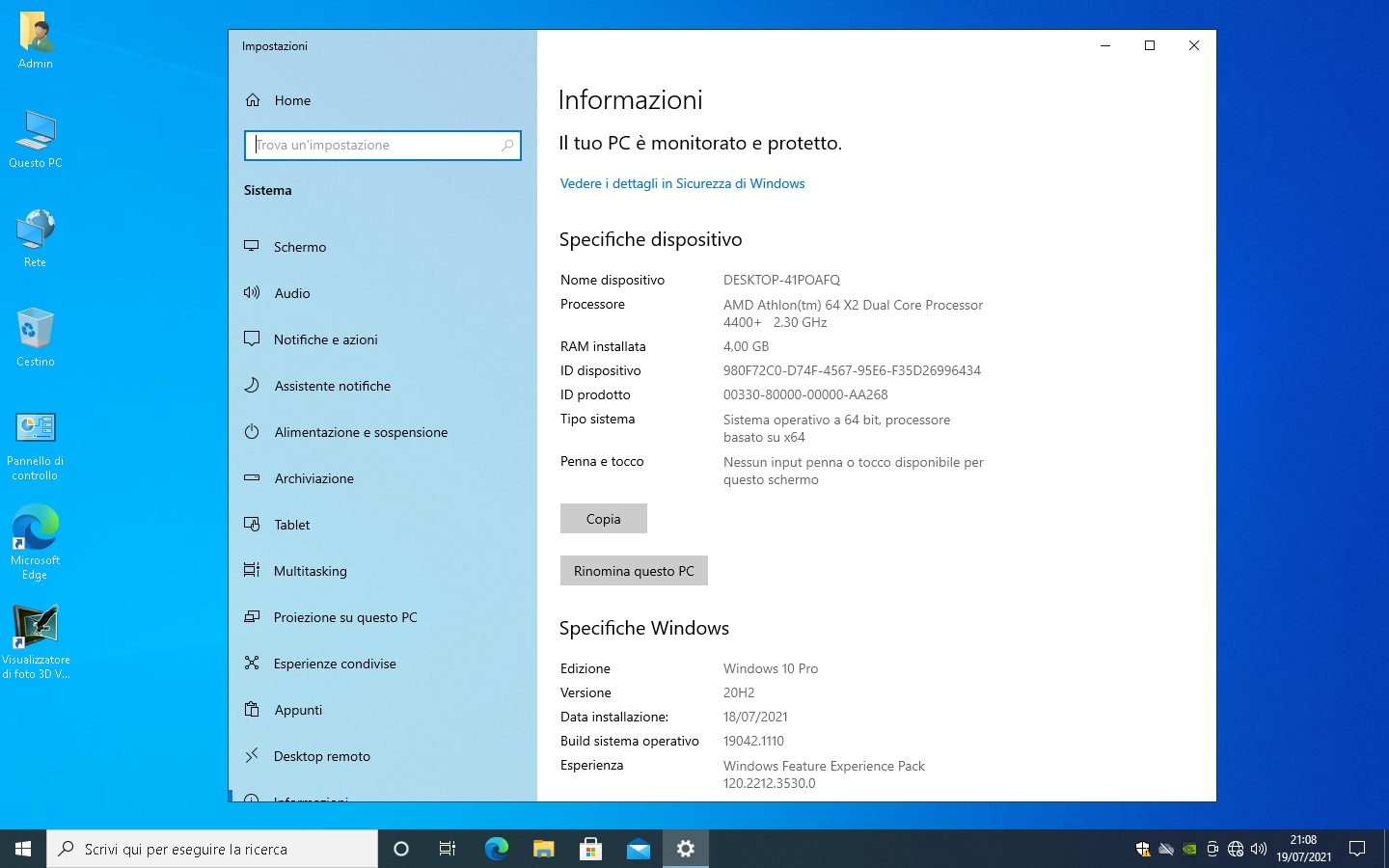
Task: Select the Tablet settings item
Action: [x=291, y=525]
